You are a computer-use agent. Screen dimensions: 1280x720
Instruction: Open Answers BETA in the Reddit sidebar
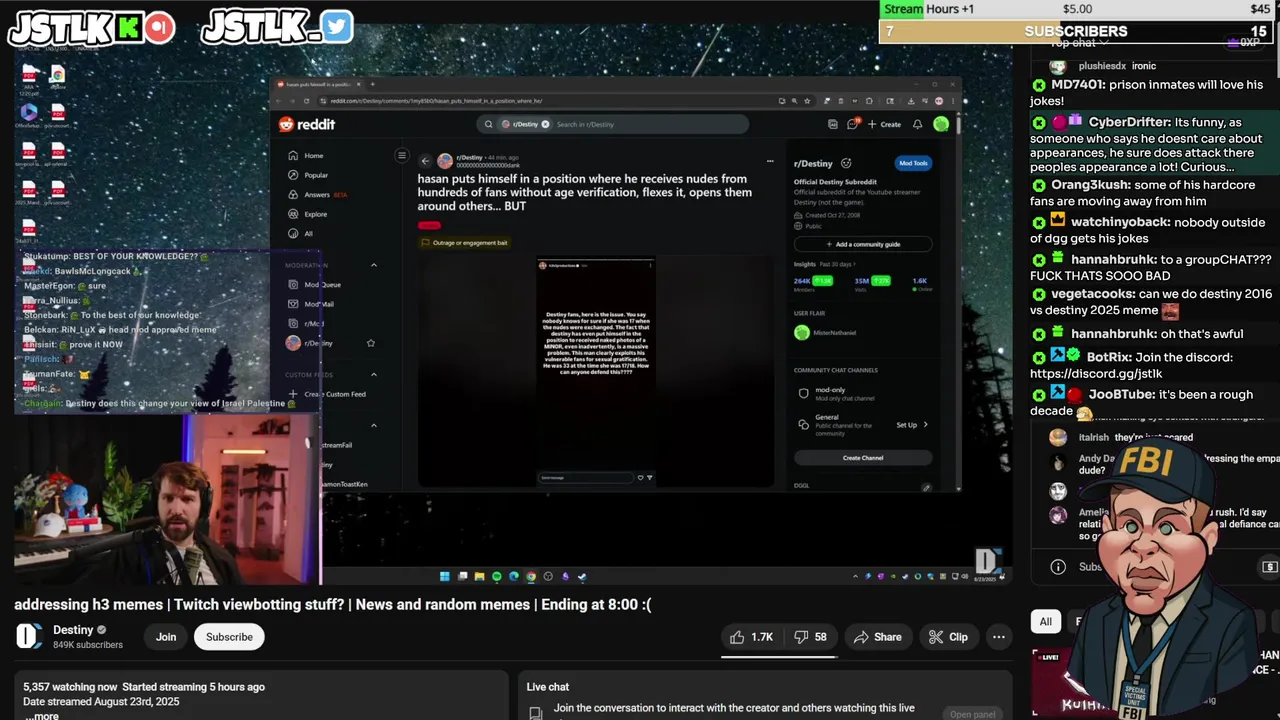pos(317,195)
